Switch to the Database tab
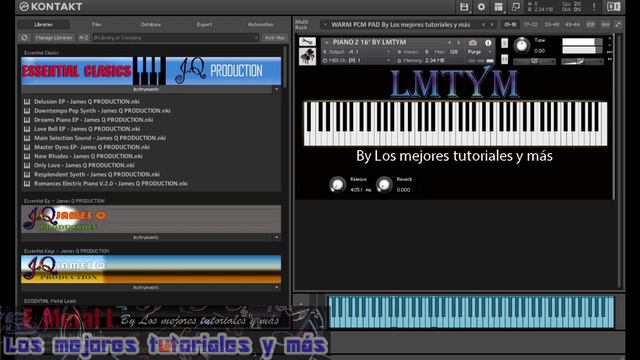 151,24
